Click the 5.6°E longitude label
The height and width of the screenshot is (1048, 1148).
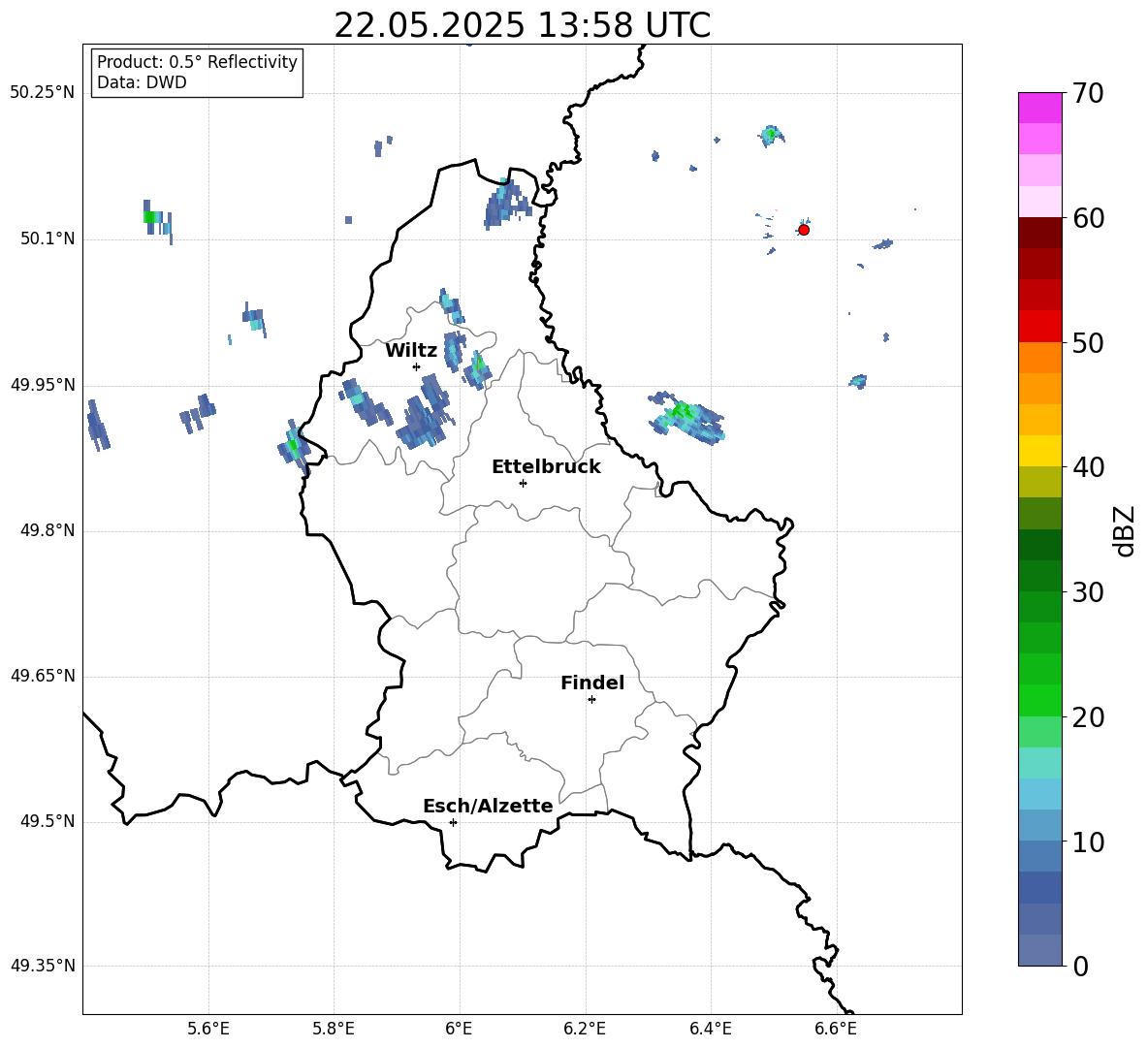[208, 1029]
